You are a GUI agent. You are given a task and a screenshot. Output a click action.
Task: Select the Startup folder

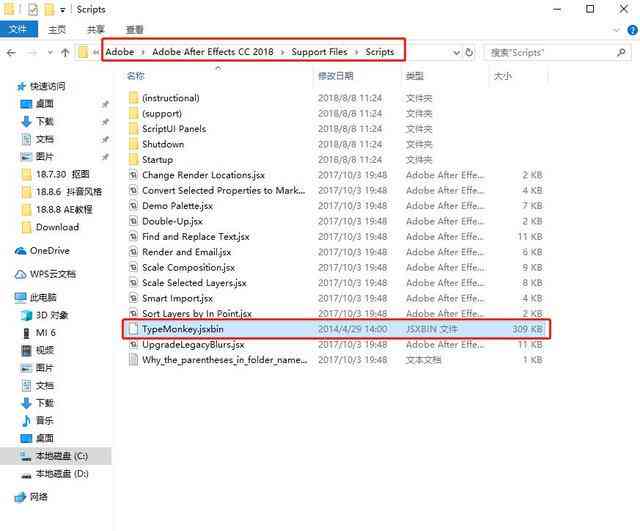[x=157, y=160]
